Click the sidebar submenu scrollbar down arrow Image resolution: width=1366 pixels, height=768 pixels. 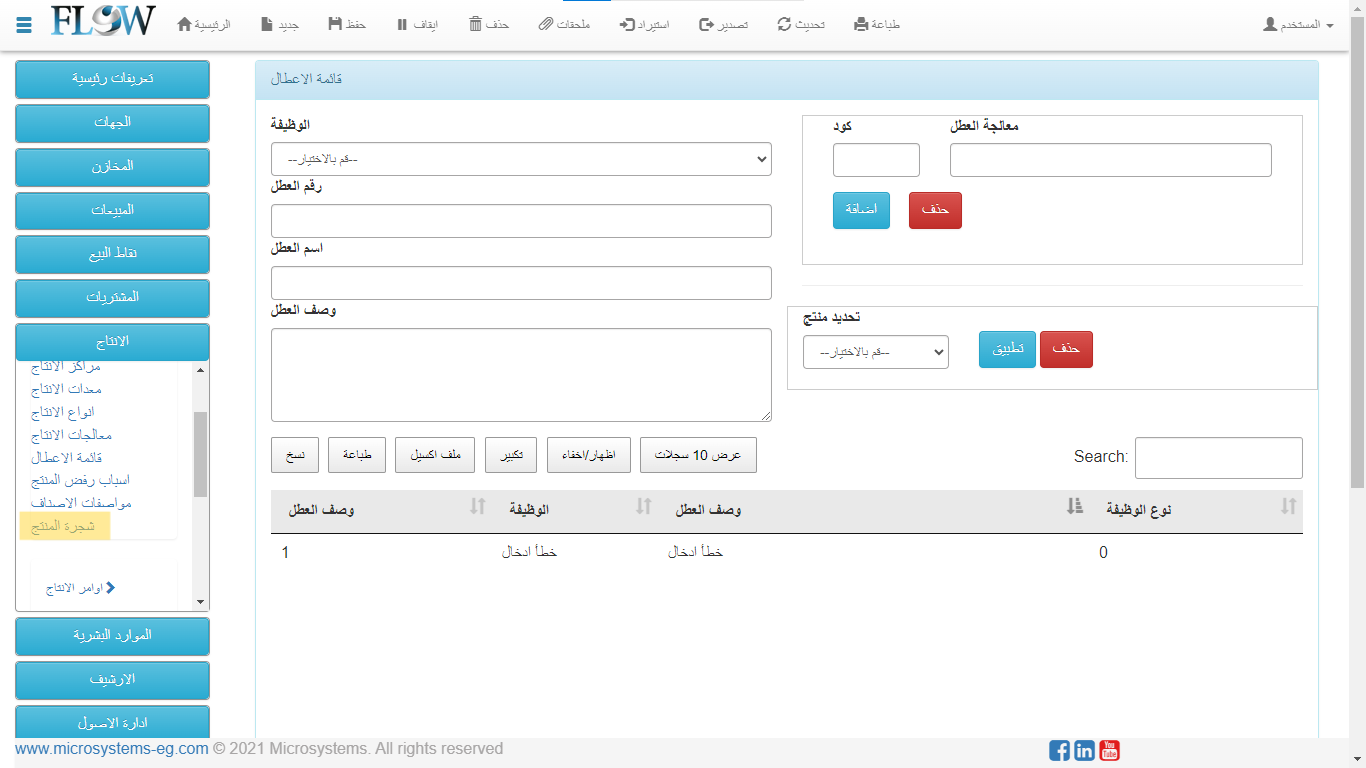[200, 602]
